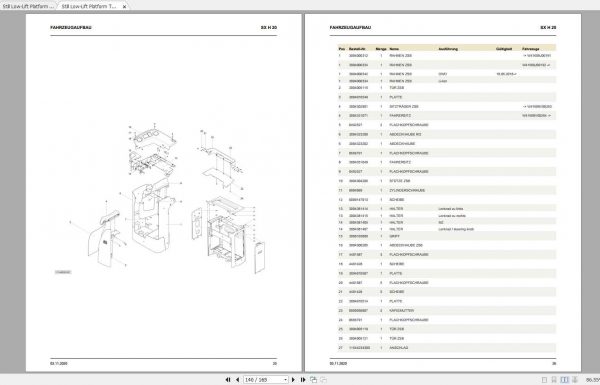This screenshot has width=600, height=385.
Task: Click the Fahrzeuge column header
Action: point(531,49)
